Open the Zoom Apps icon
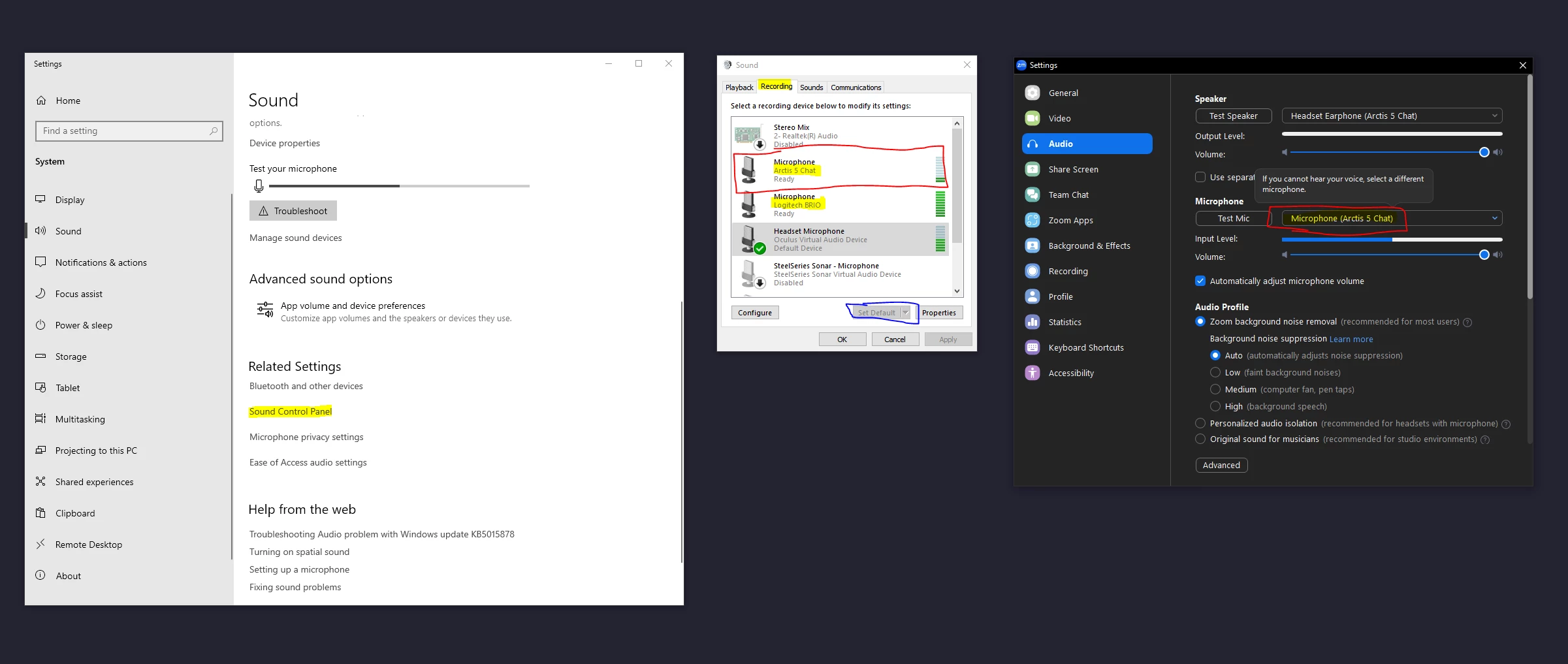The width and height of the screenshot is (1568, 664). pyautogui.click(x=1032, y=220)
